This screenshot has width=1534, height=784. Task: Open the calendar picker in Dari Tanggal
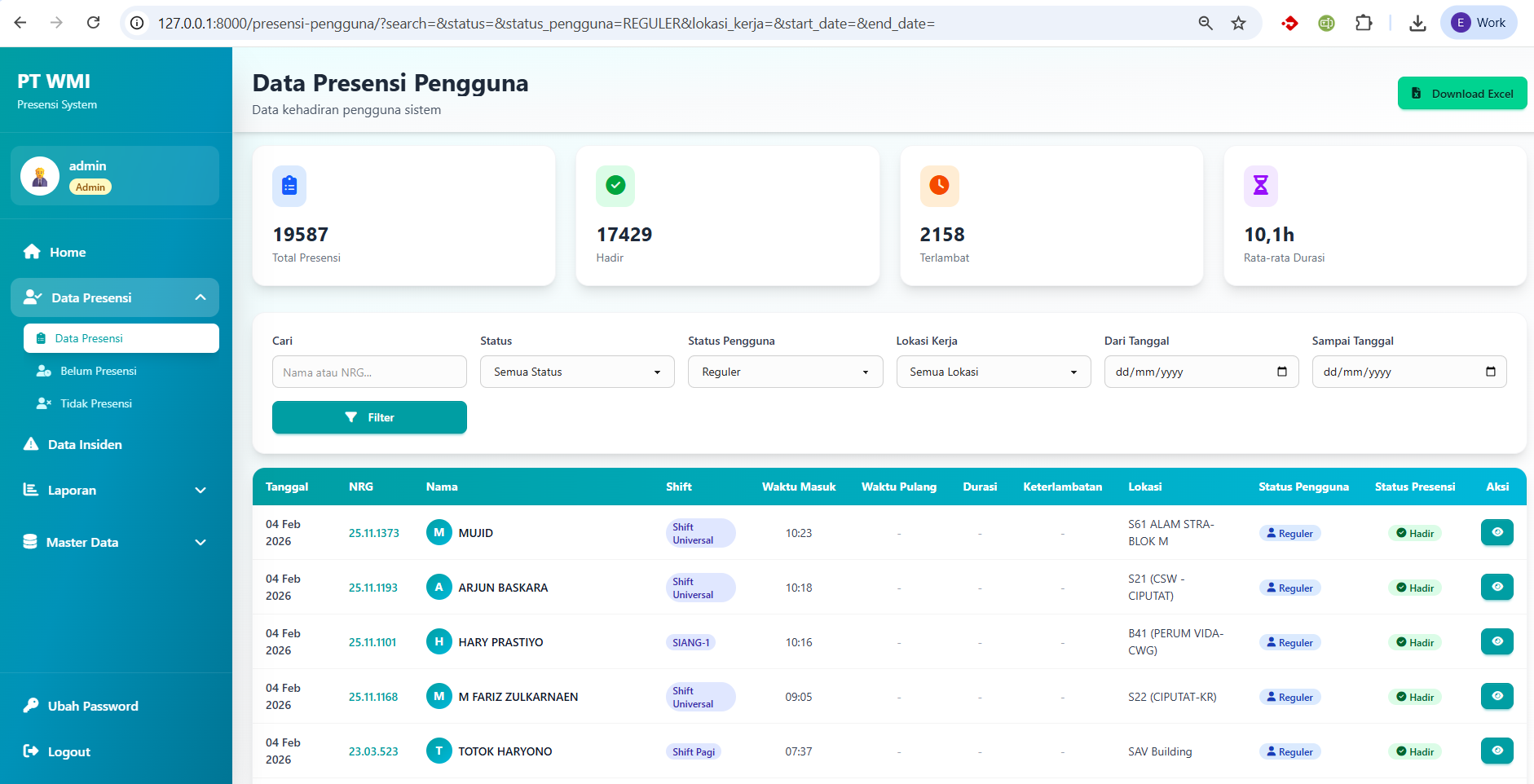(x=1282, y=372)
